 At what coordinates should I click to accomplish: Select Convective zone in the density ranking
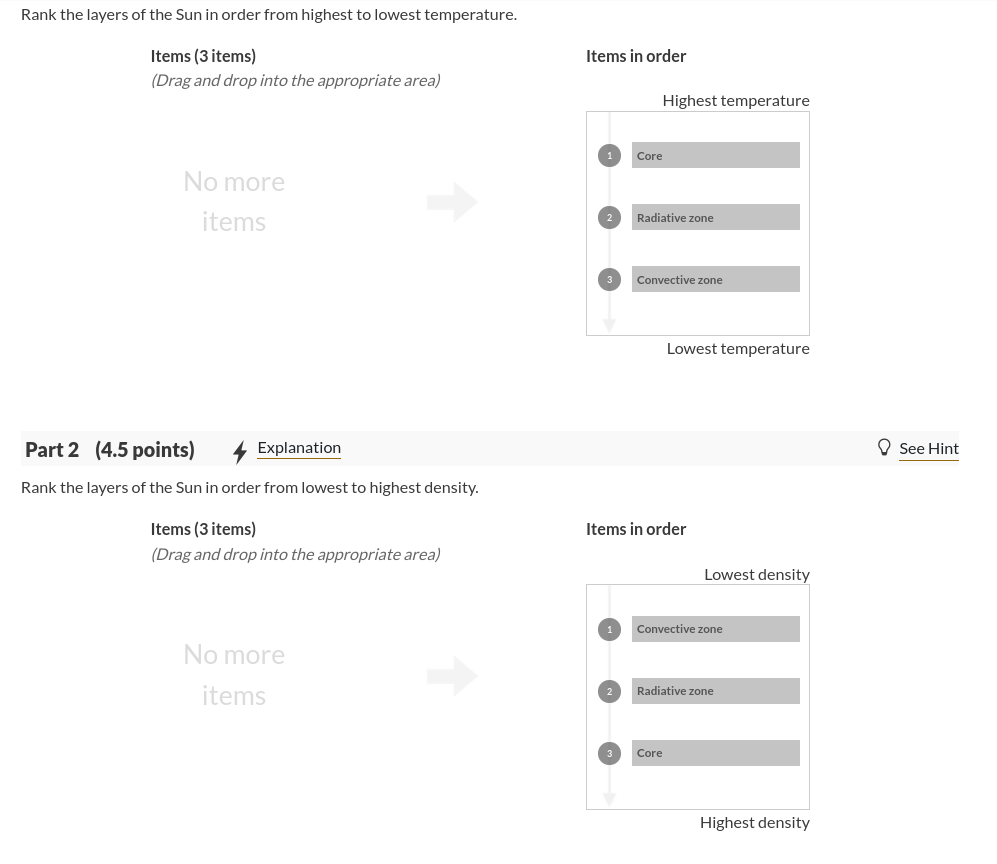[x=715, y=629]
